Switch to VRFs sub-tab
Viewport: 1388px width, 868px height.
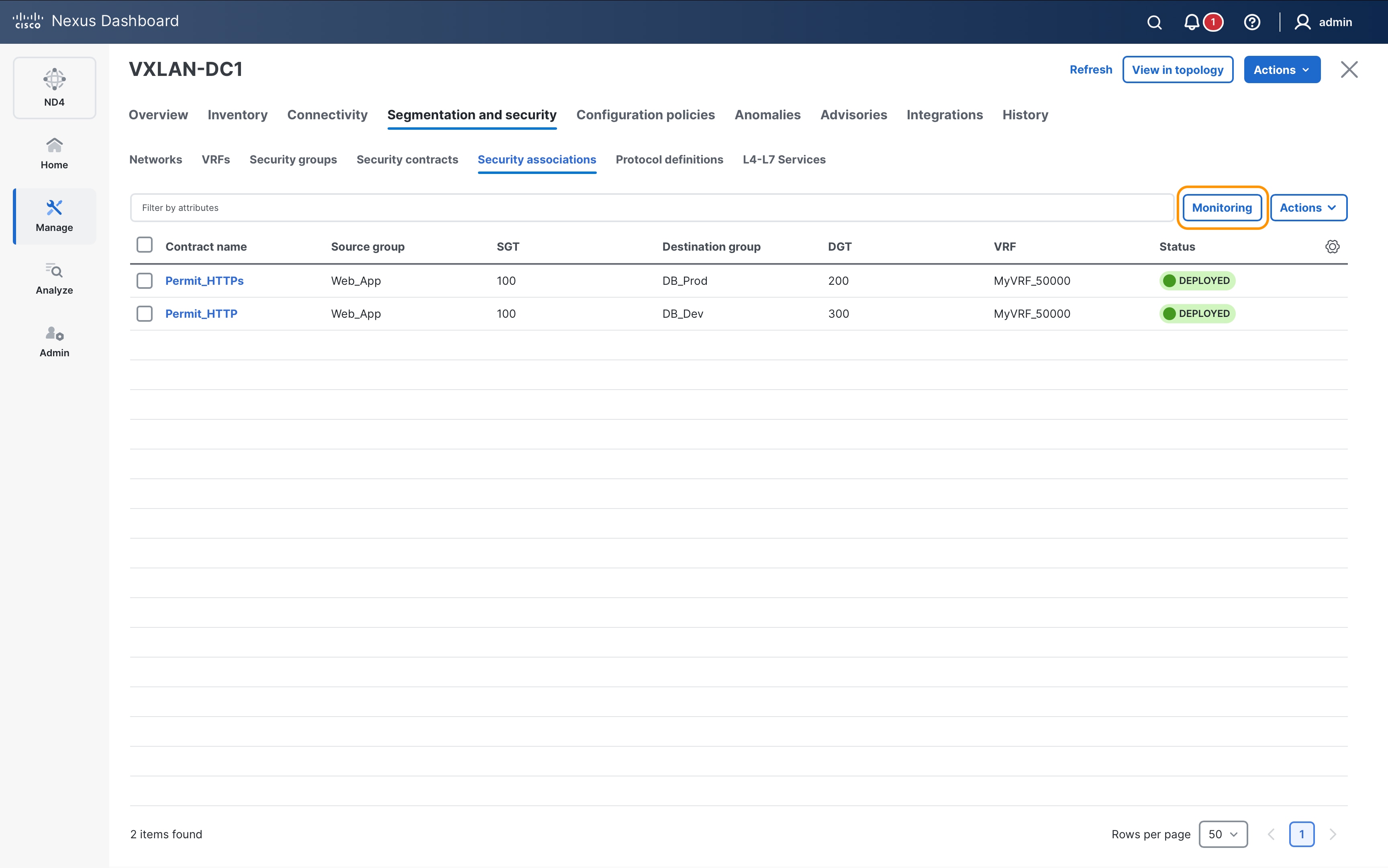(215, 159)
